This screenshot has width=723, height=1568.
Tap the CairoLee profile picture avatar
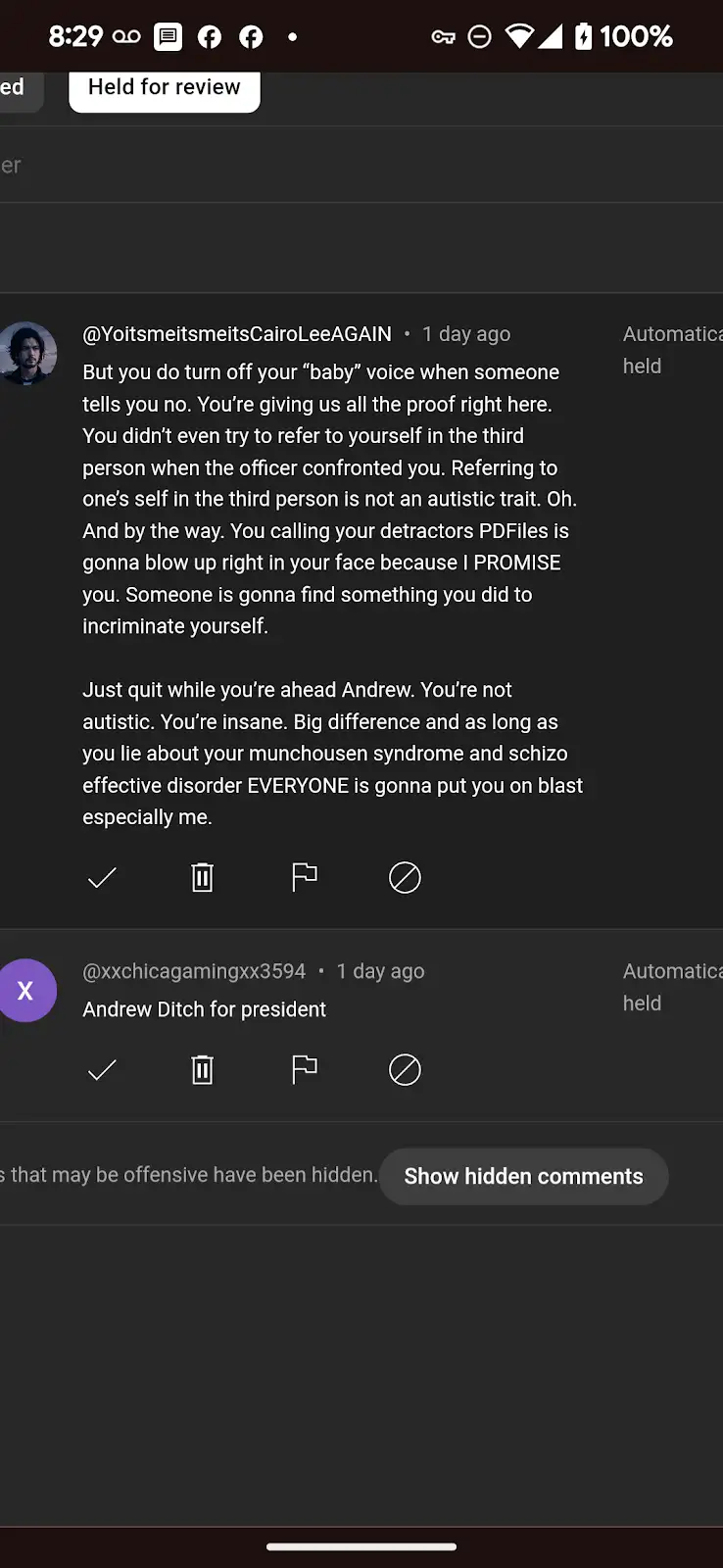coord(27,353)
